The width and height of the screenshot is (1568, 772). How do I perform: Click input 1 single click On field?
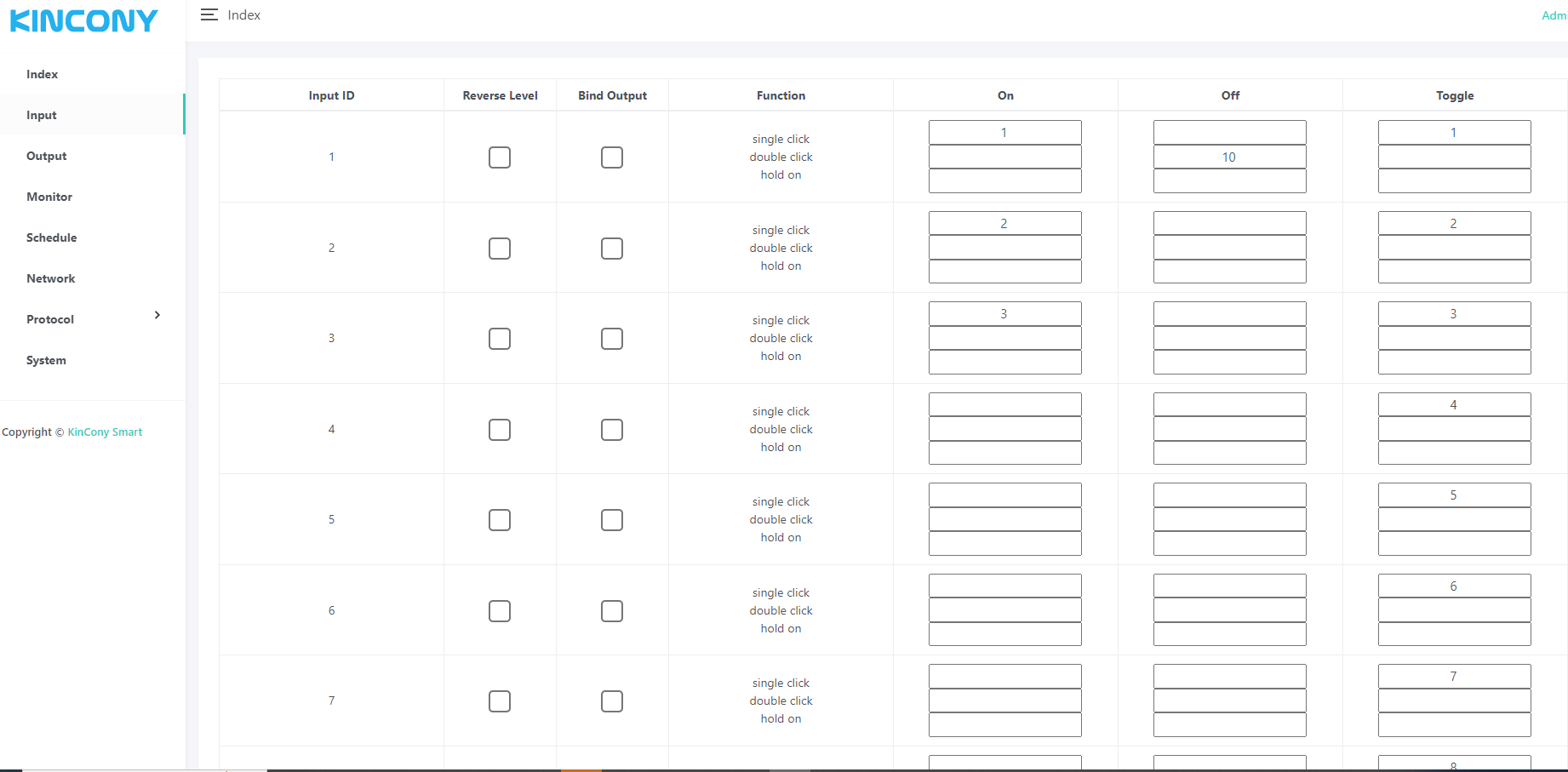coord(1004,133)
